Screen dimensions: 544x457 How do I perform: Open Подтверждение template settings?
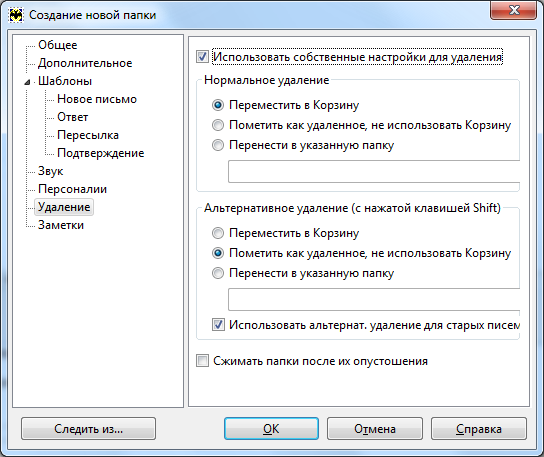coord(101,153)
